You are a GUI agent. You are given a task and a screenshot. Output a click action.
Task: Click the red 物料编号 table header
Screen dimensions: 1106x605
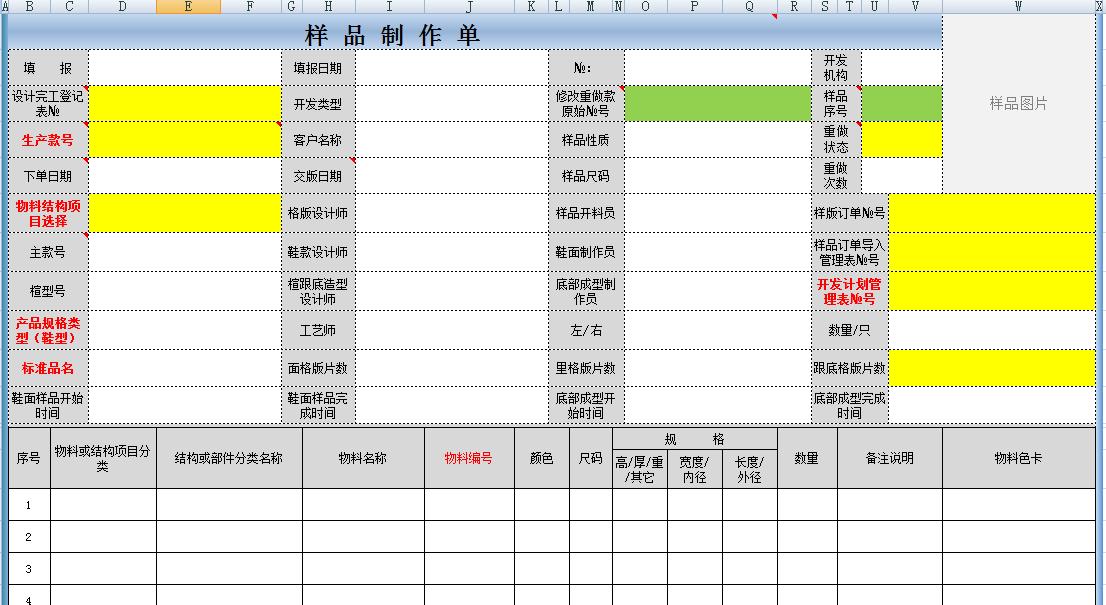coord(469,458)
